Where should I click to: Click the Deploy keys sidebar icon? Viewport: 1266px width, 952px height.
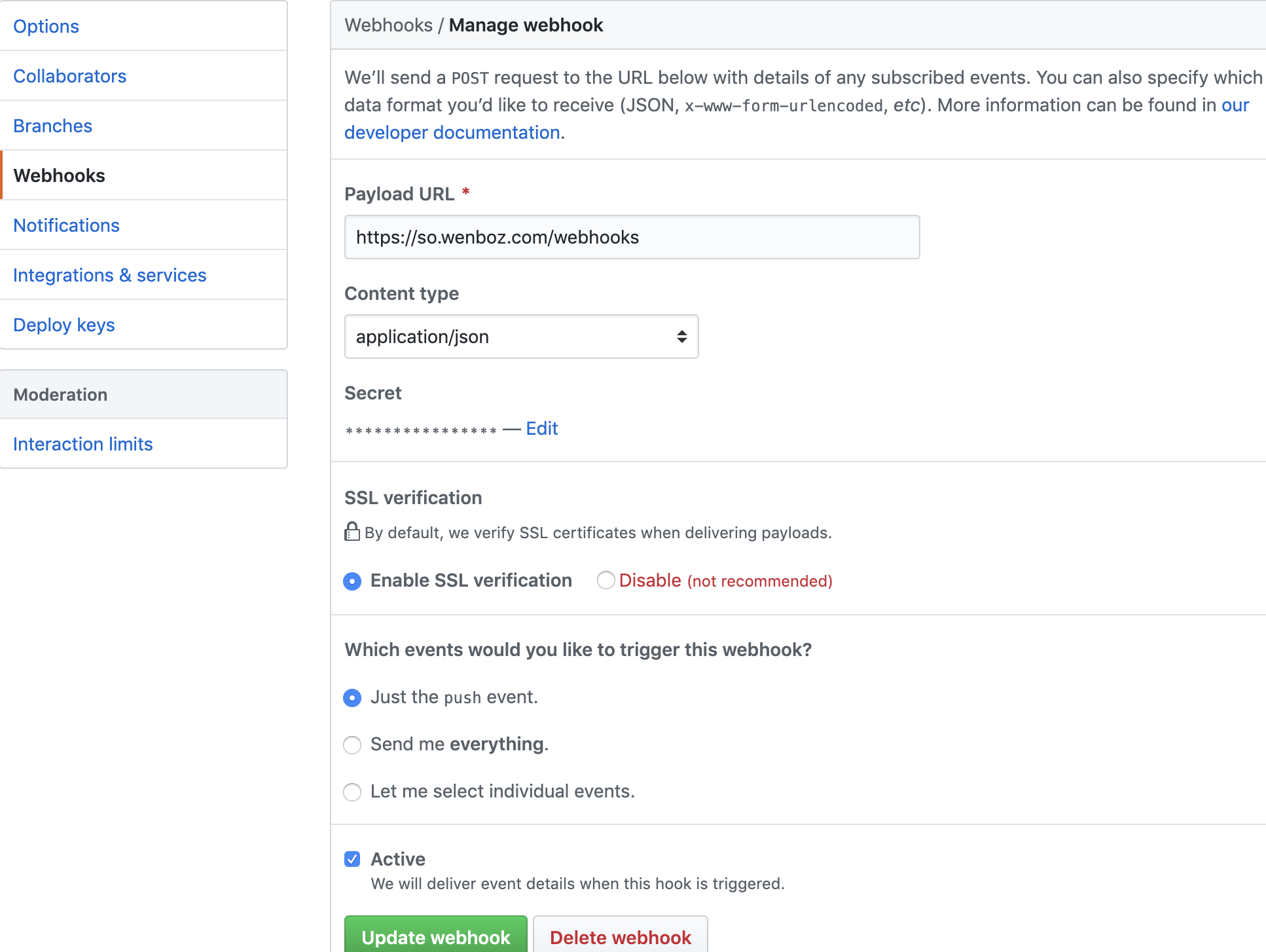[64, 325]
